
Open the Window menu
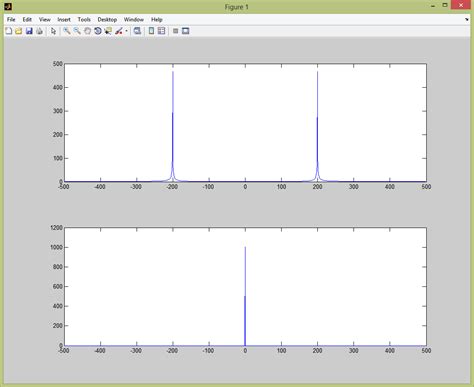(134, 19)
